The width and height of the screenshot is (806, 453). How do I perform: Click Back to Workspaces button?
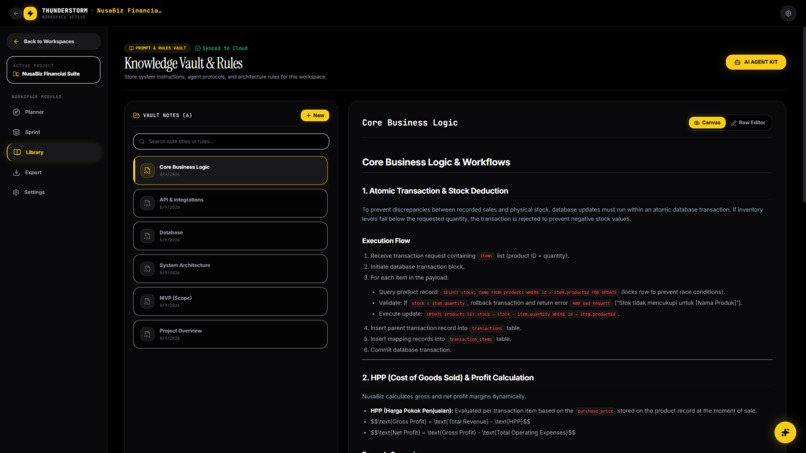[x=53, y=42]
